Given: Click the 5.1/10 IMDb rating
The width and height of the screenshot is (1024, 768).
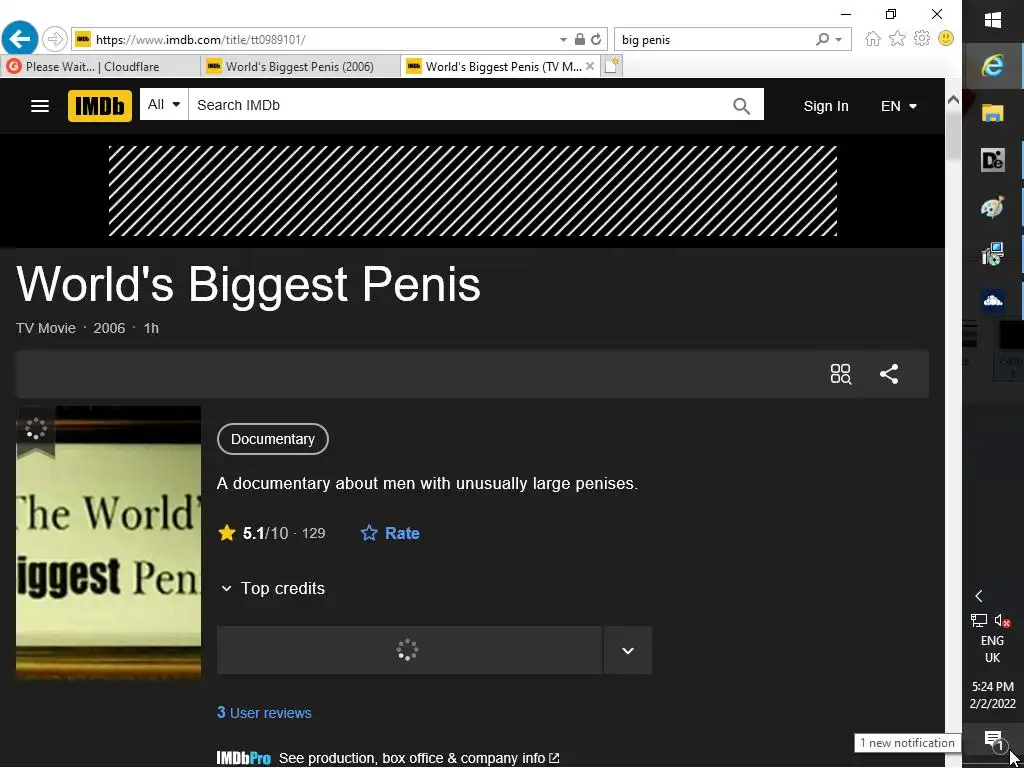Looking at the screenshot, I should coord(271,533).
